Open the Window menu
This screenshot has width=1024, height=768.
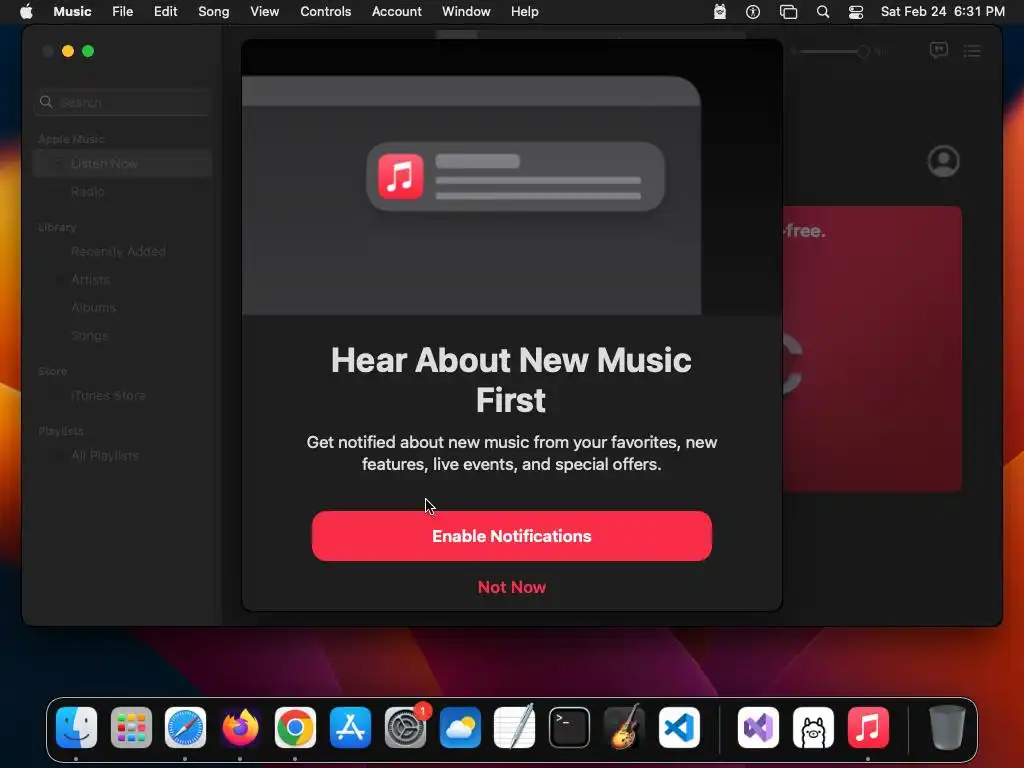[x=466, y=12]
